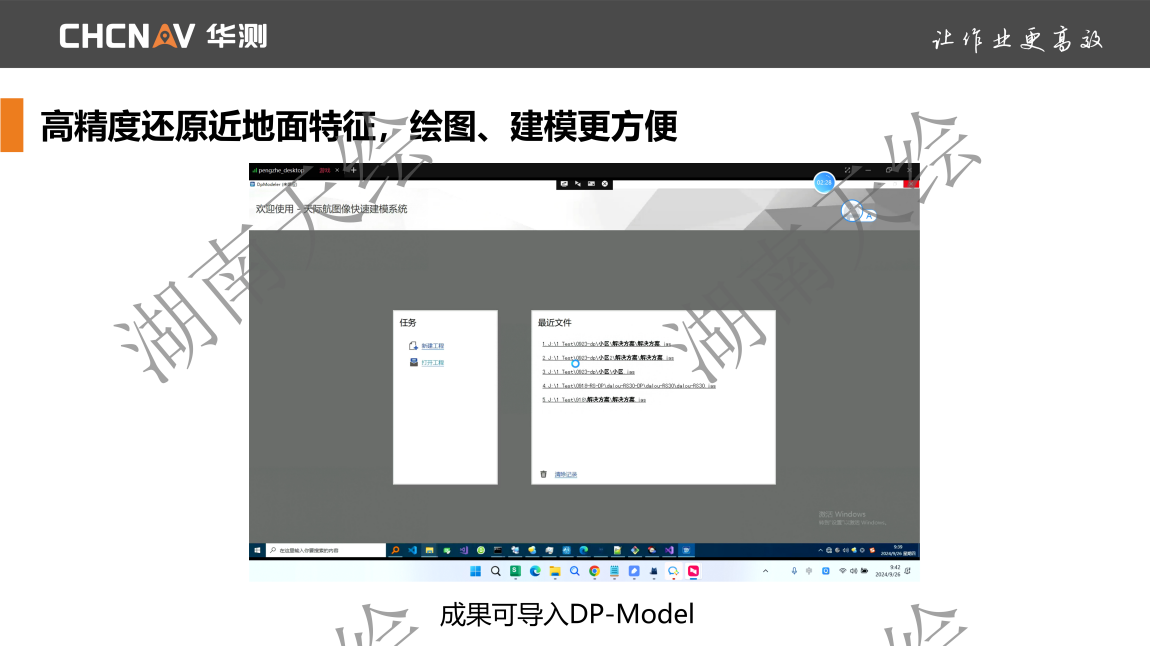Open Google Chrome from the outer taskbar
1150x646 pixels.
(x=594, y=571)
